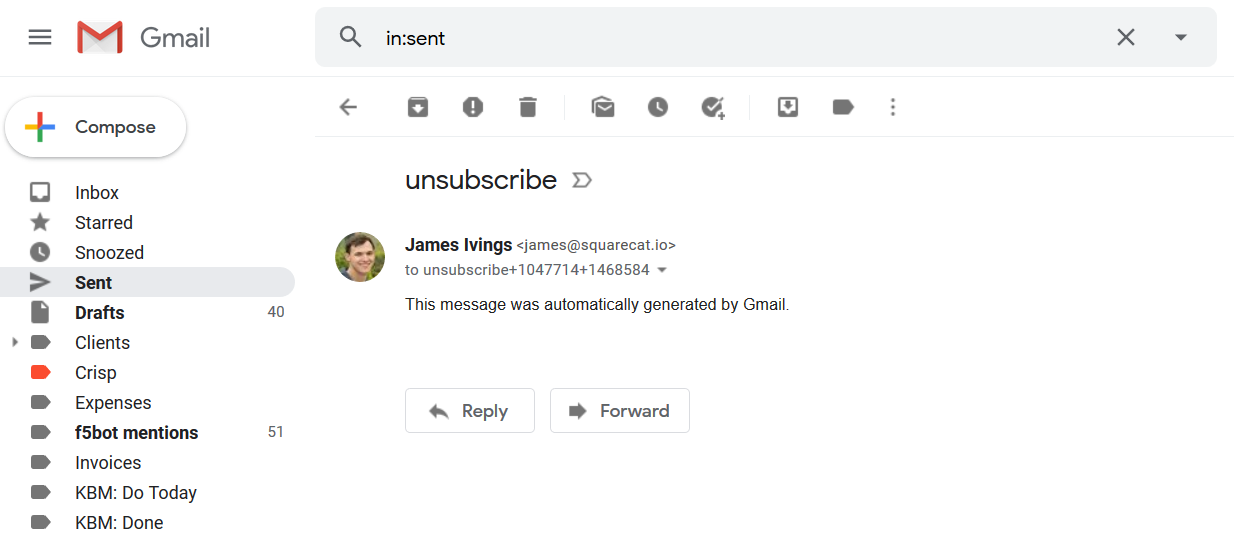Toggle the importance marker beside unsubscribe
Image resolution: width=1234 pixels, height=545 pixels.
click(x=582, y=180)
